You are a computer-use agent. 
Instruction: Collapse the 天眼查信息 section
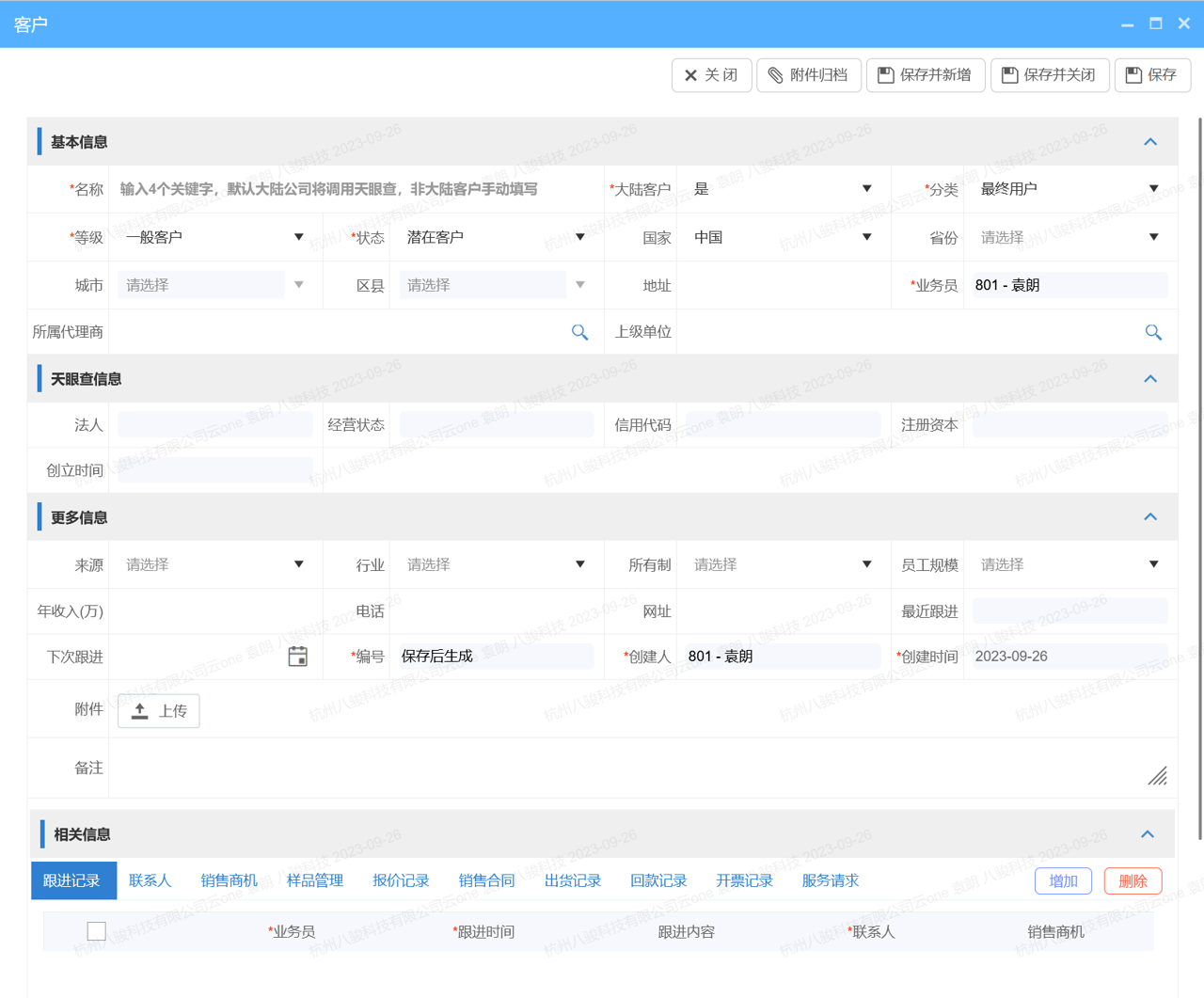click(x=1149, y=378)
